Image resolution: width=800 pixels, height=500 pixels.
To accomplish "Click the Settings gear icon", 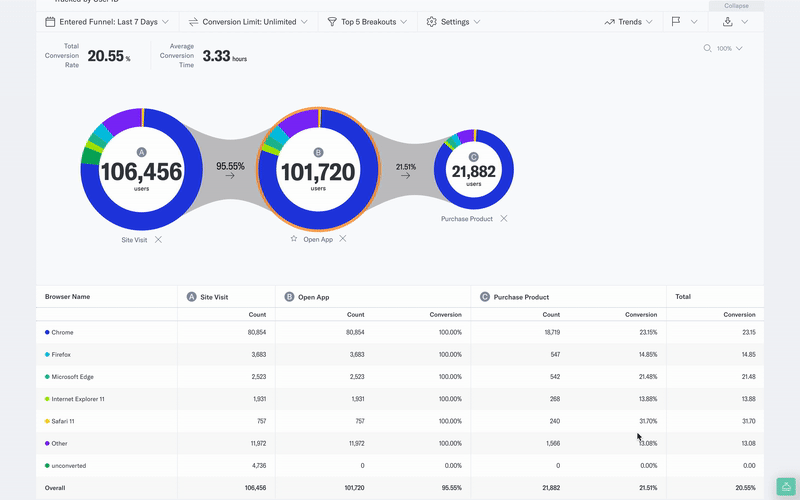I will 432,22.
